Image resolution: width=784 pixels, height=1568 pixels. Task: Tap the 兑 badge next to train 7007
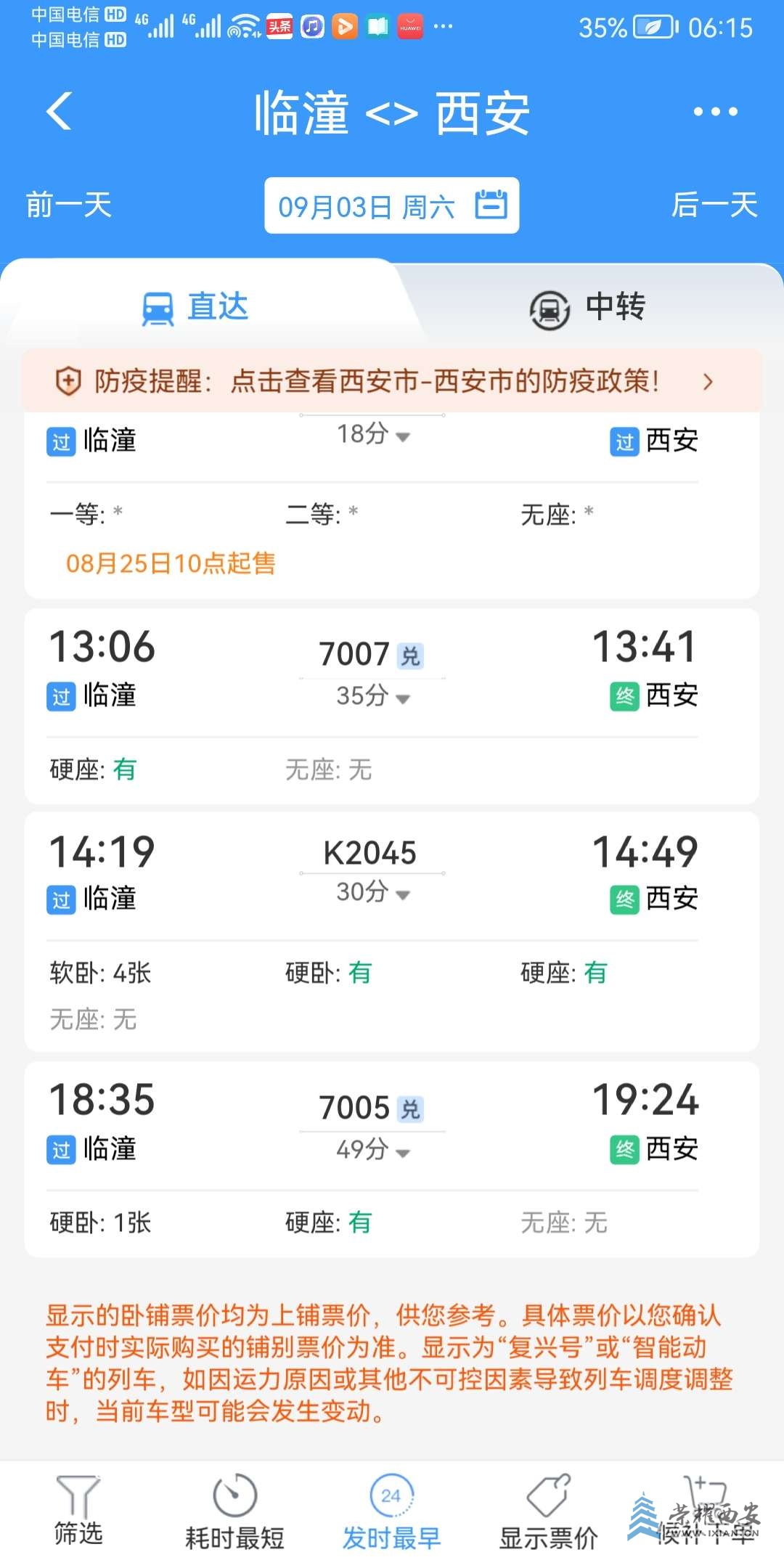410,656
